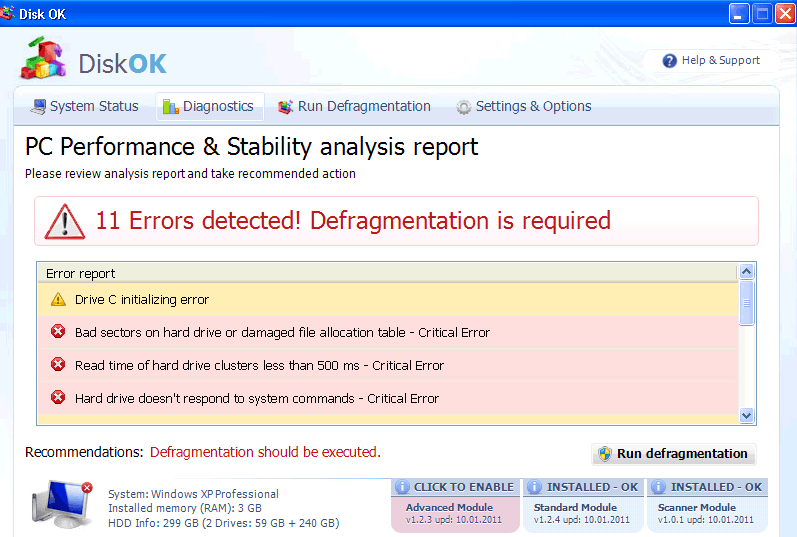The height and width of the screenshot is (537, 797).
Task: Click red error icon beside Bad sectors entry
Action: 58,332
